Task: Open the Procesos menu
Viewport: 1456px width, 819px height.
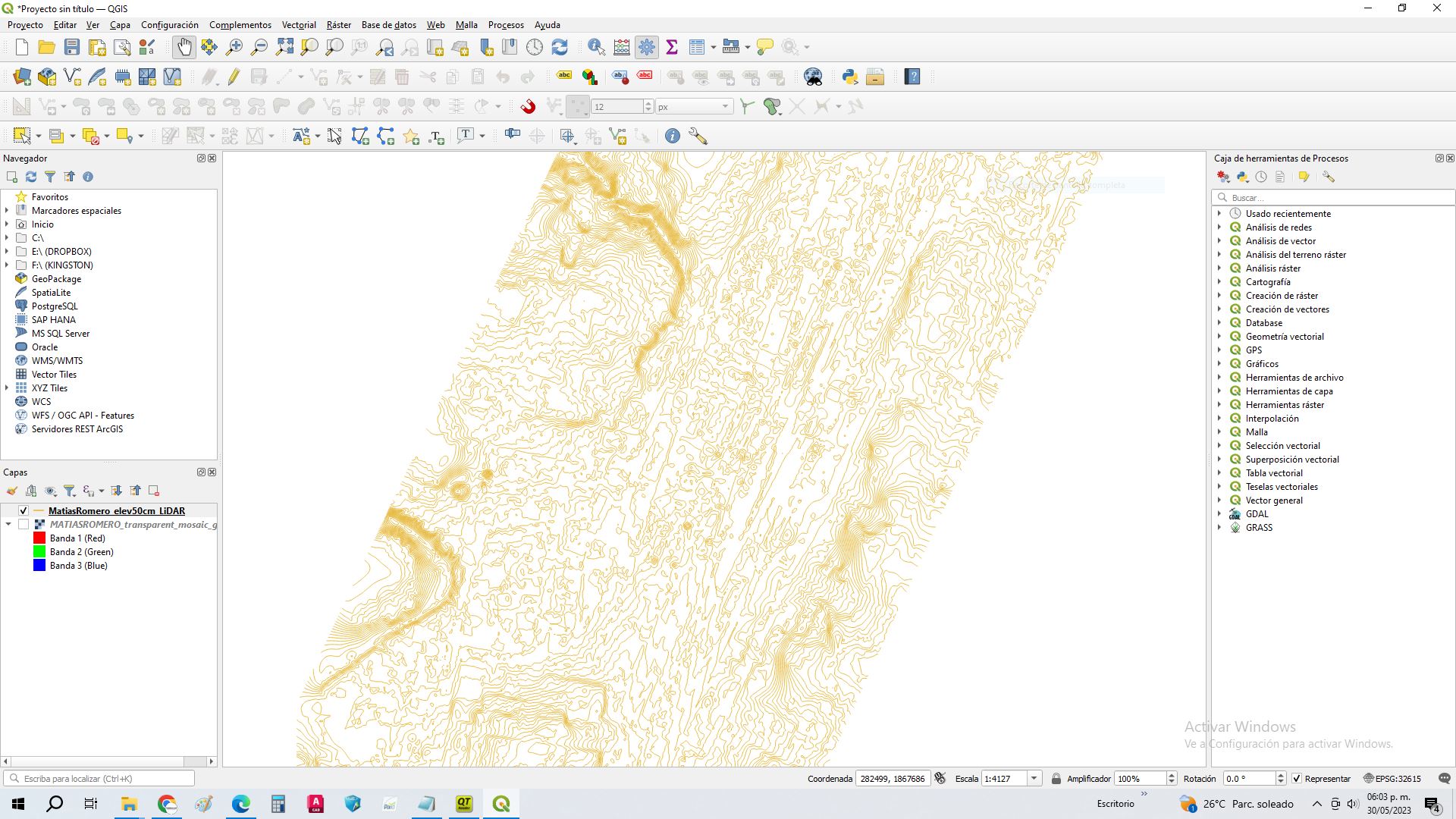Action: pos(506,25)
